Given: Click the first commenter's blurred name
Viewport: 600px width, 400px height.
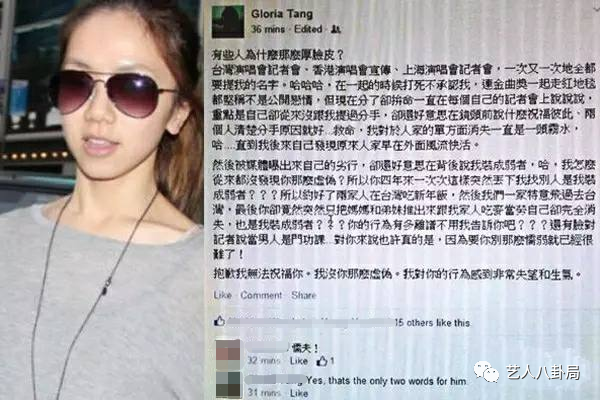Looking at the screenshot, I should click(x=267, y=348).
